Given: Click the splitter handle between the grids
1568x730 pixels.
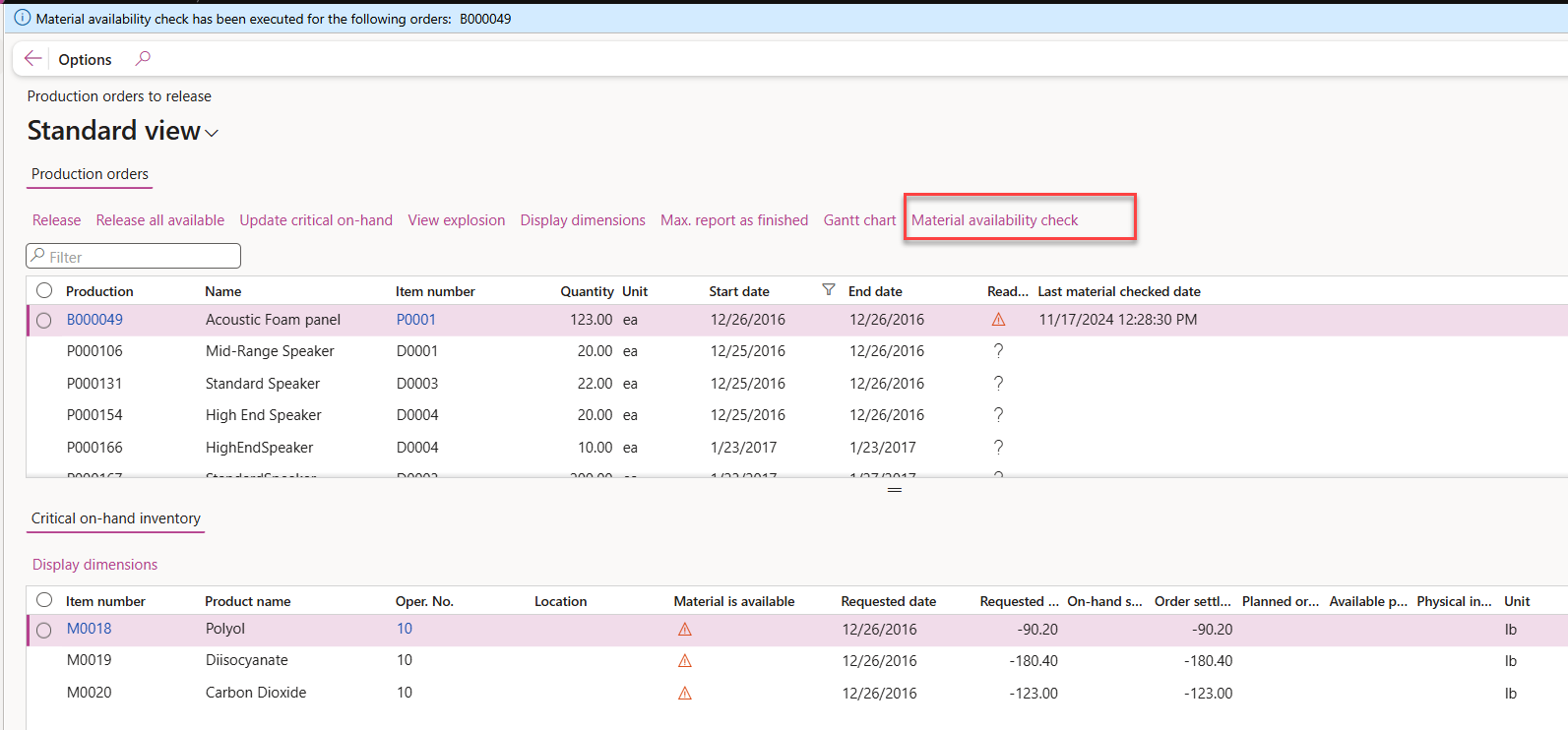Looking at the screenshot, I should click(x=895, y=489).
